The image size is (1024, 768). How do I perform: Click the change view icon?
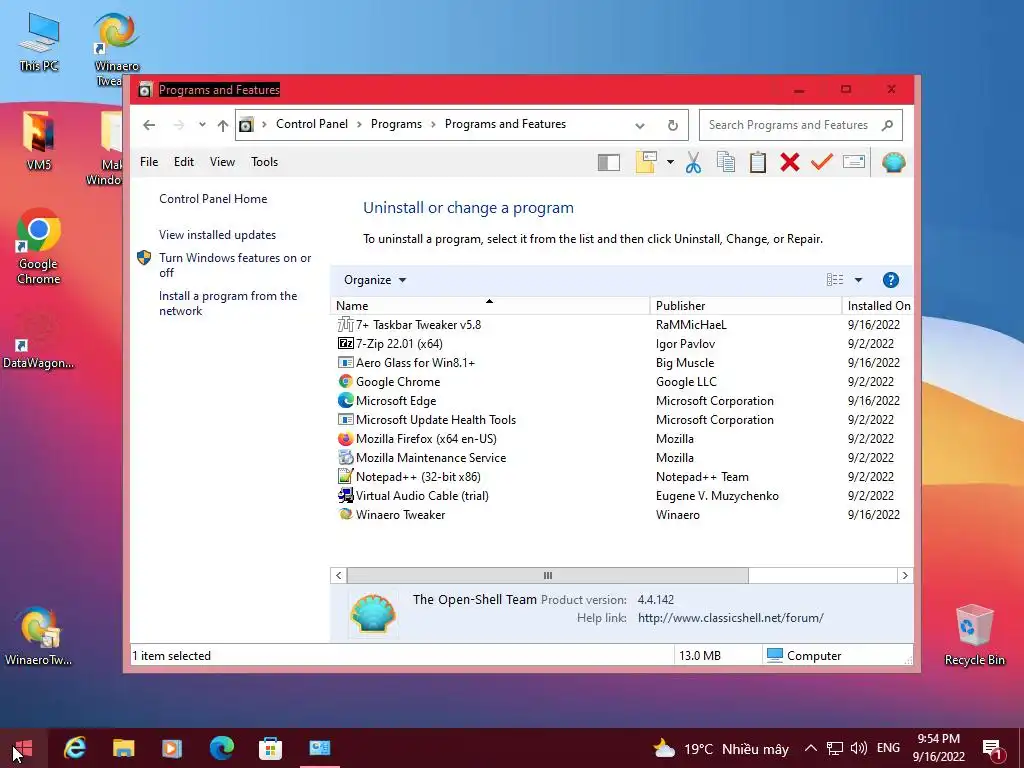[835, 280]
